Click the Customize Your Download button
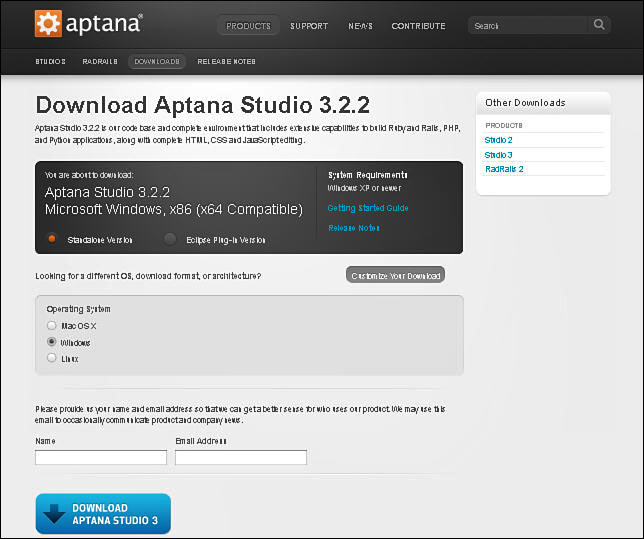 coord(395,275)
